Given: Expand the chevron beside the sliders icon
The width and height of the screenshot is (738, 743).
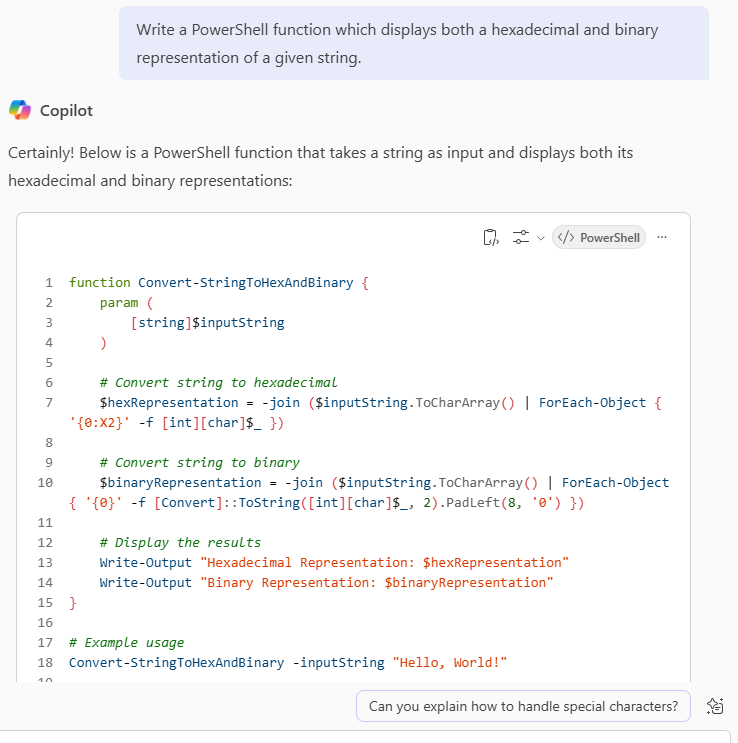Looking at the screenshot, I should coord(541,238).
